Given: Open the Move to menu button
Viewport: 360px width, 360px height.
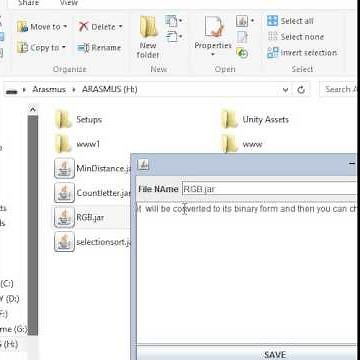Looking at the screenshot, I should point(42,27).
